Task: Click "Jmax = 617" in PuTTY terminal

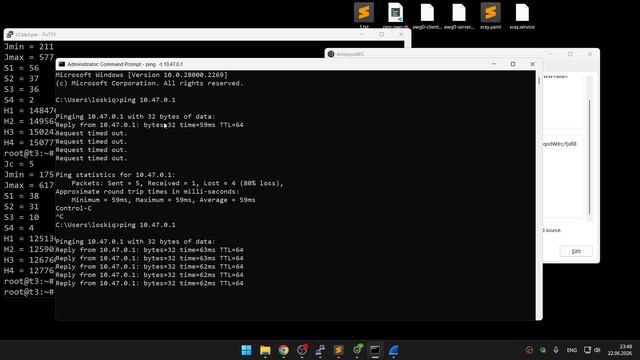Action: coord(29,185)
